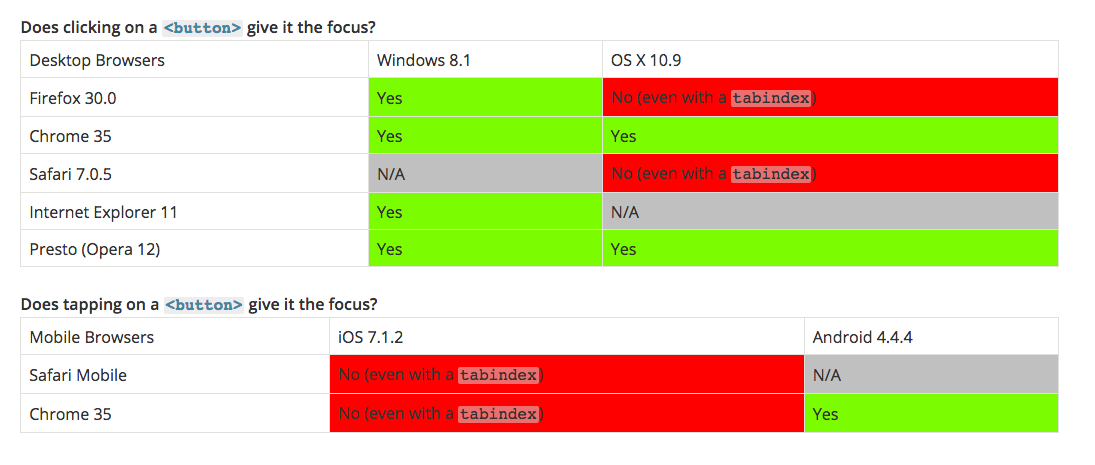Click the button code tag in clicking heading
The height and width of the screenshot is (465, 1095).
203,28
